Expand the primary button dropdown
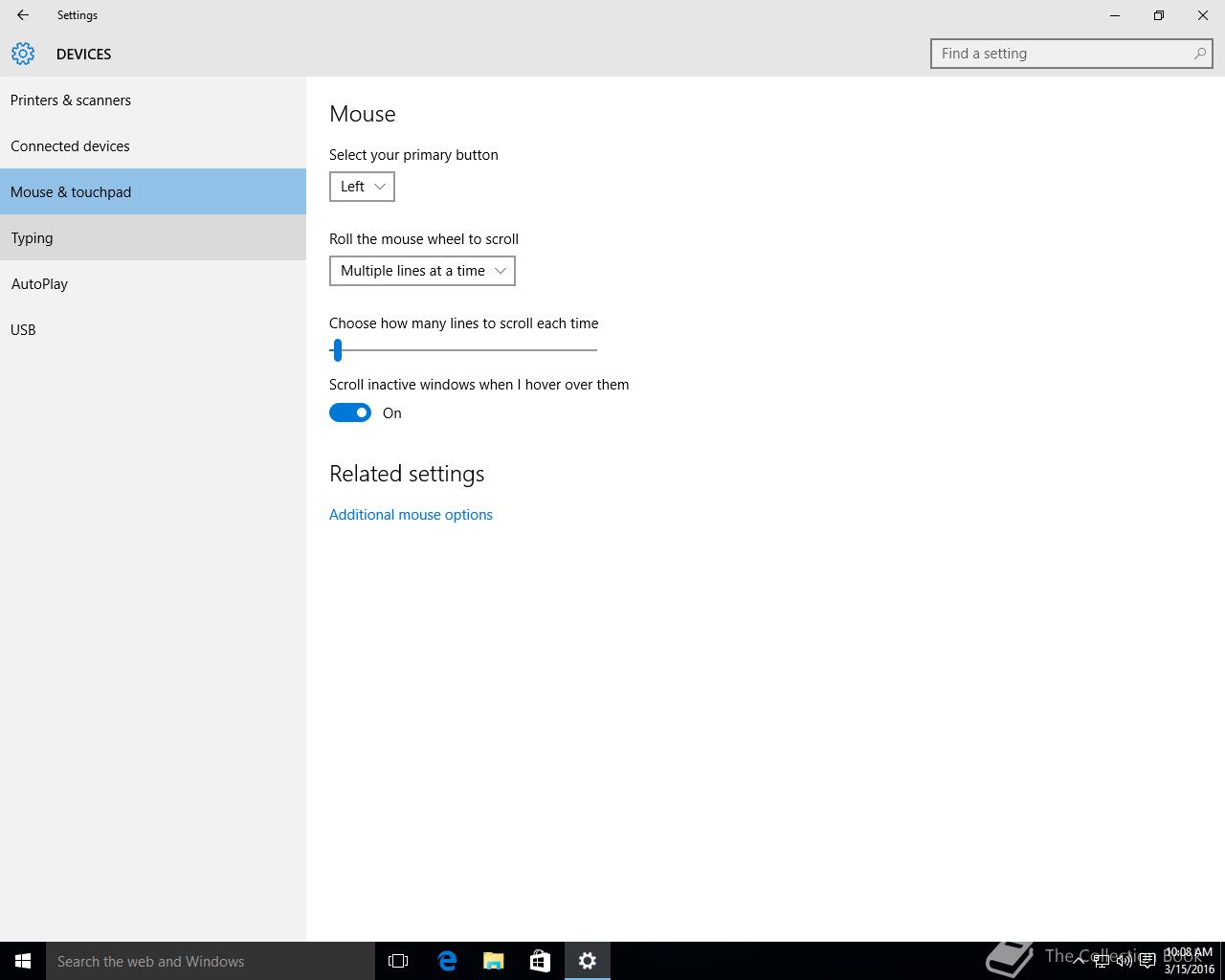Viewport: 1225px width, 980px height. click(362, 187)
